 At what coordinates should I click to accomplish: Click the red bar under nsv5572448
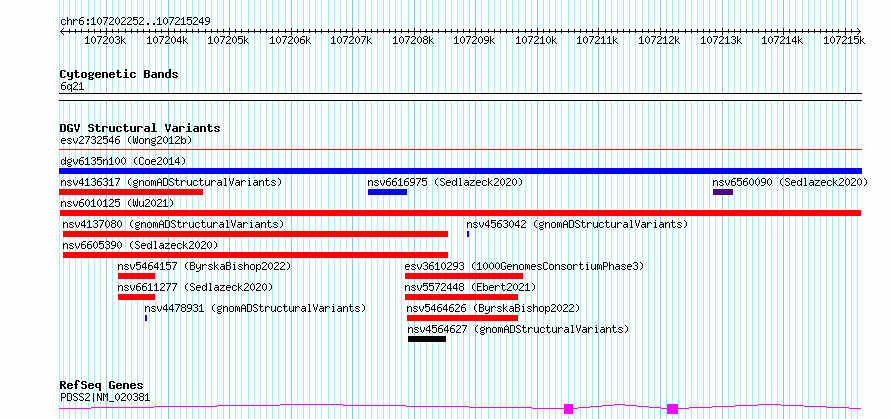(461, 297)
